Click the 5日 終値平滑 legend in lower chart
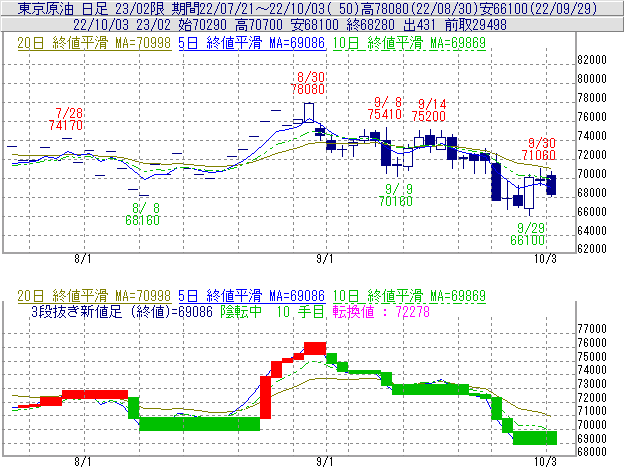The image size is (624, 475). coord(252,296)
